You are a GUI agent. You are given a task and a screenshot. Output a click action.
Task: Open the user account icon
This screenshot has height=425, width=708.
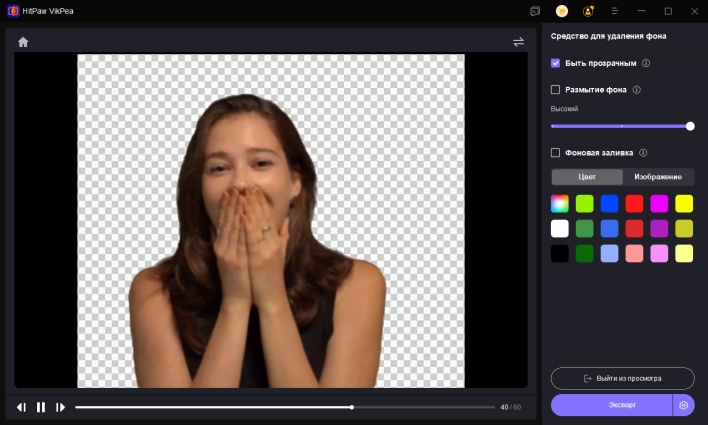[588, 11]
